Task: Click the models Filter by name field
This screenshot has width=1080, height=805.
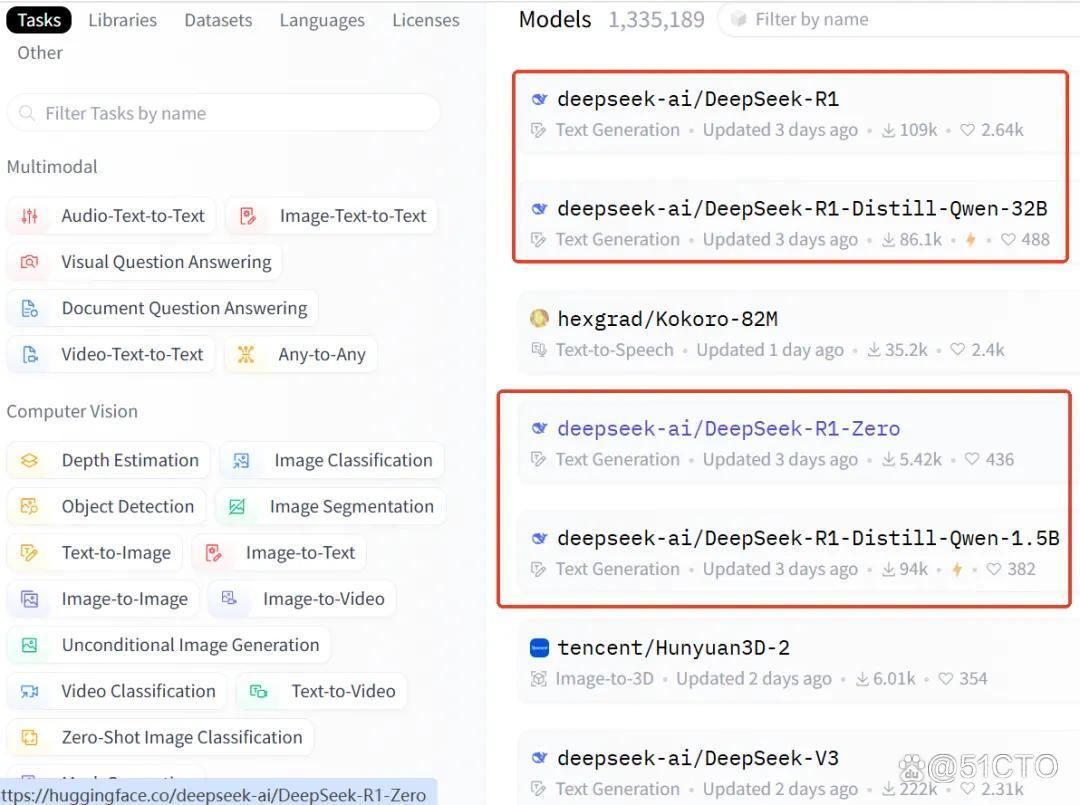Action: point(899,19)
